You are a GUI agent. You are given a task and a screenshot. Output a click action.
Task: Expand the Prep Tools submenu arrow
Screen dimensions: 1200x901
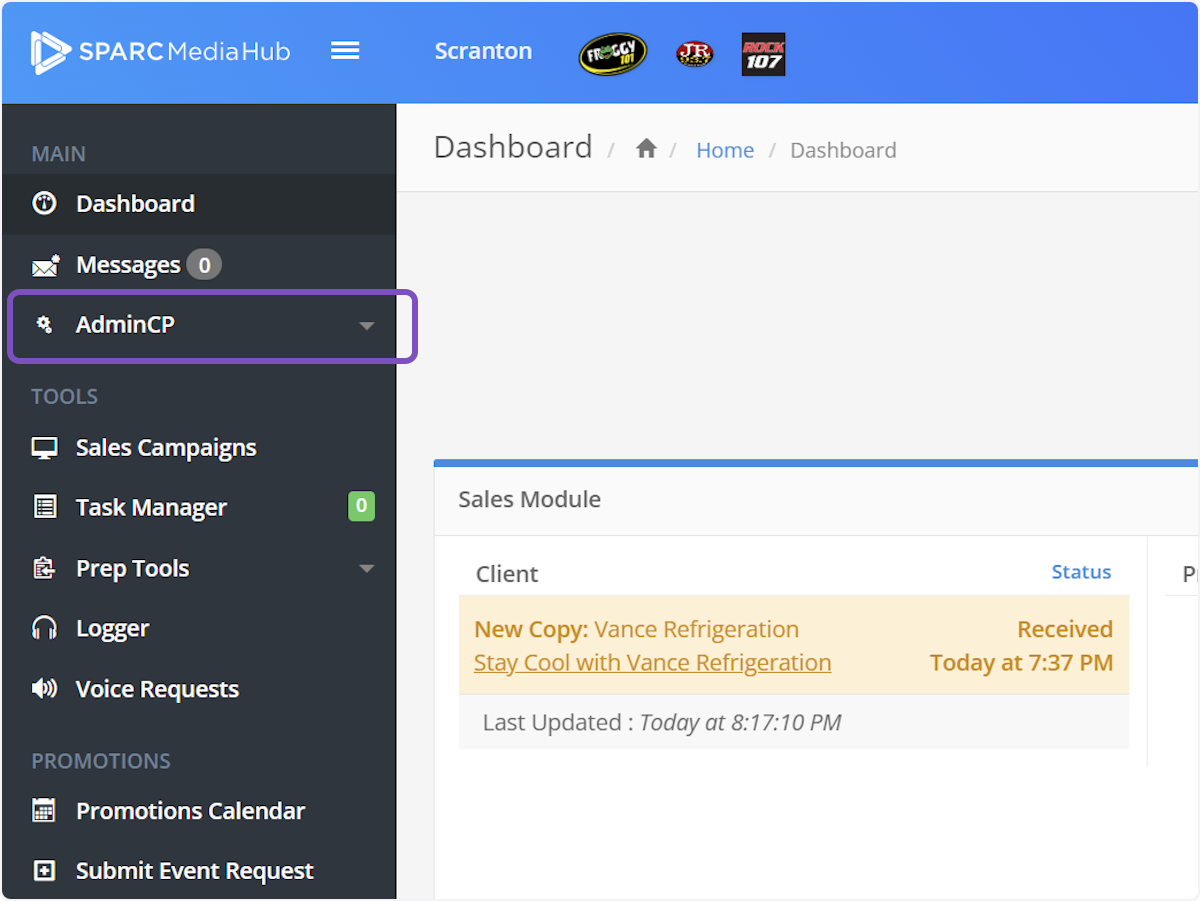point(367,569)
